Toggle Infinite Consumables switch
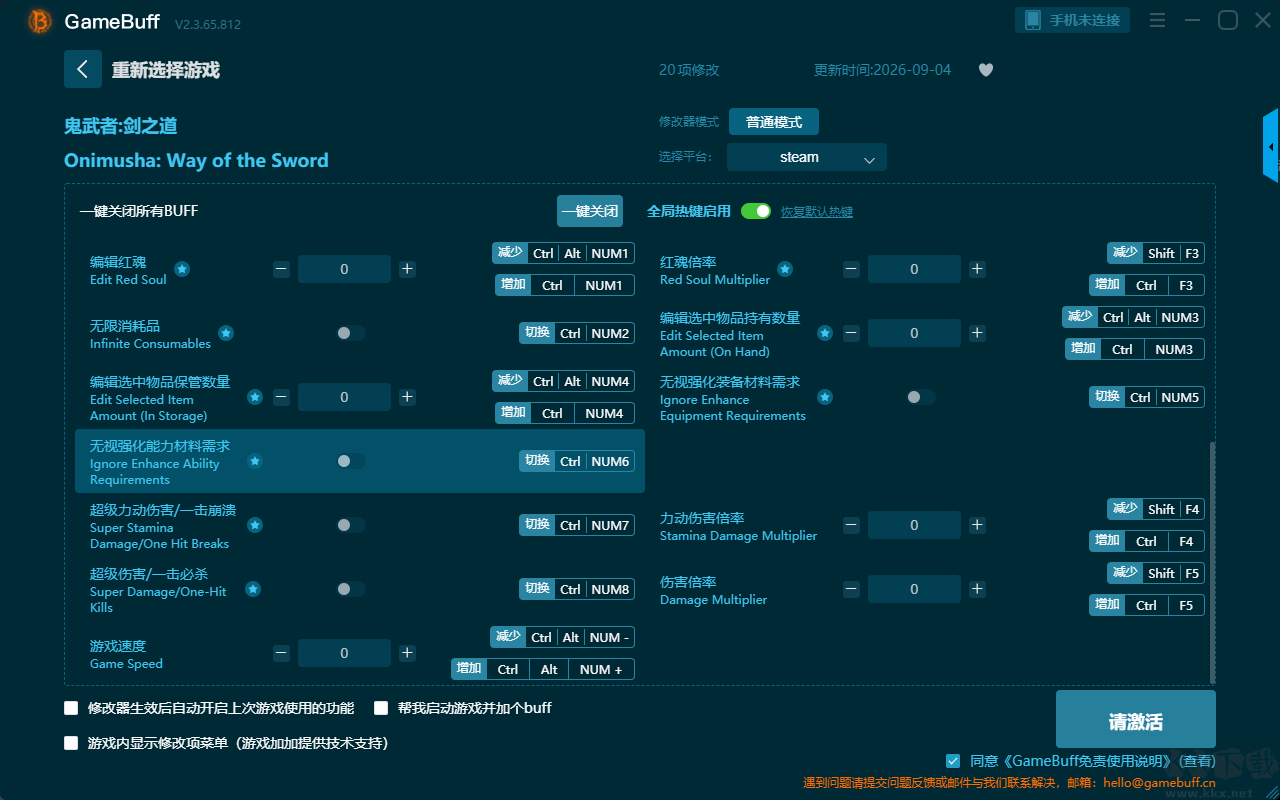Image resolution: width=1280 pixels, height=800 pixels. pyautogui.click(x=351, y=333)
